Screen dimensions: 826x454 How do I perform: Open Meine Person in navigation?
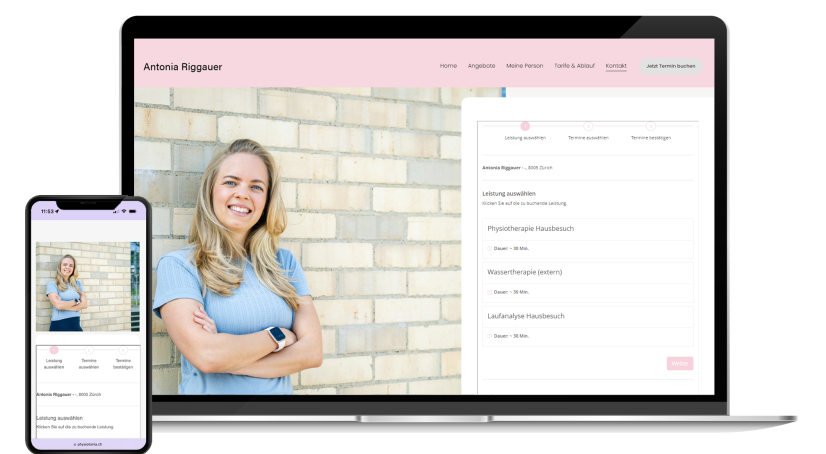click(x=525, y=66)
